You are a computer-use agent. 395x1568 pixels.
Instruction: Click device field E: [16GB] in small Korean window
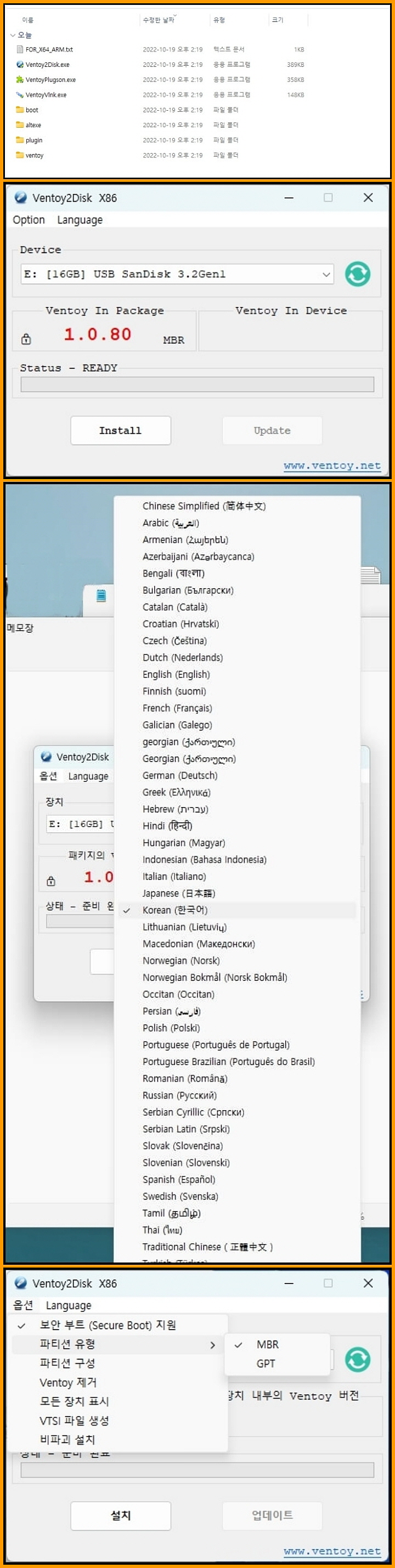click(x=80, y=823)
